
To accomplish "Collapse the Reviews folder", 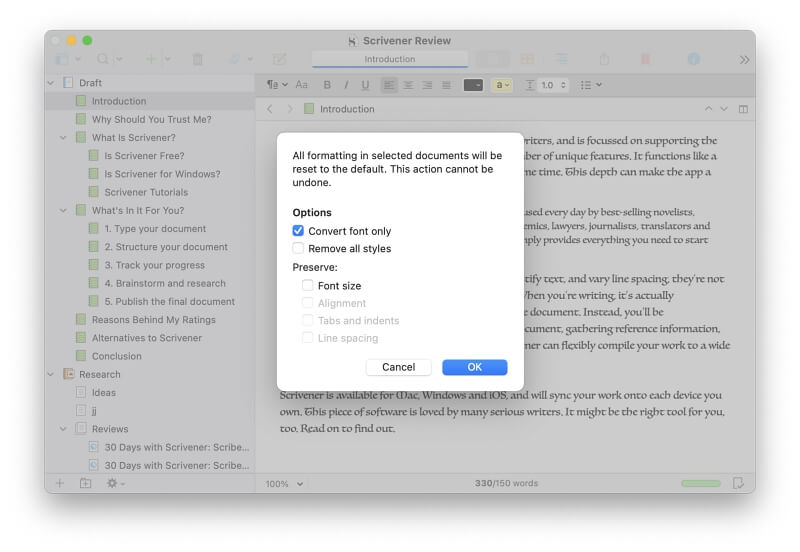I will (x=63, y=429).
